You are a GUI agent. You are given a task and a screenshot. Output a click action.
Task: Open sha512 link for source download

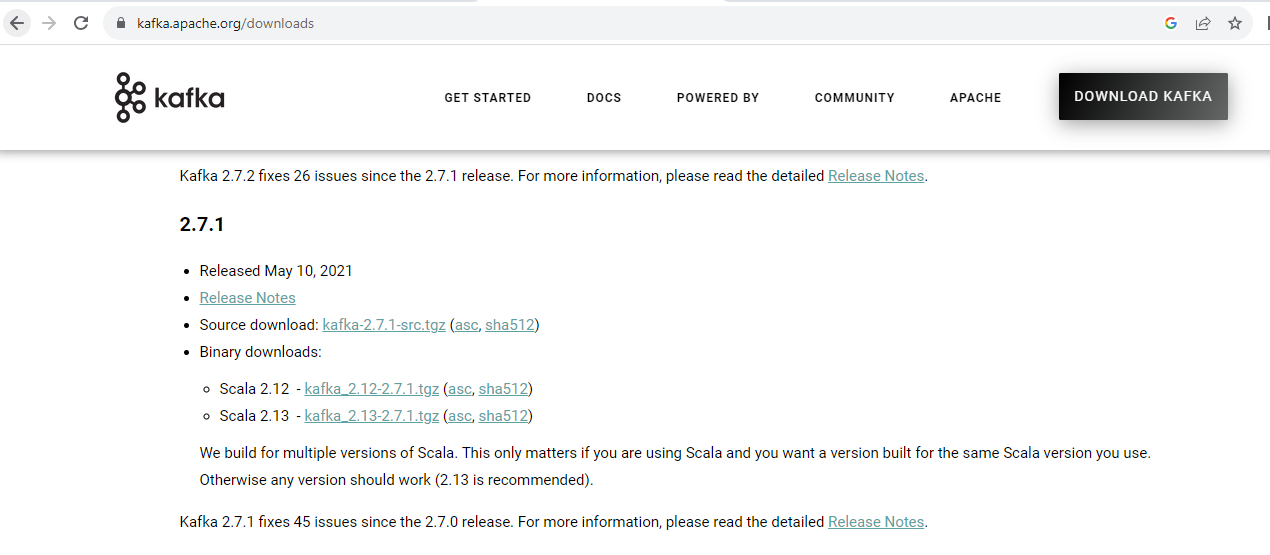(x=510, y=325)
